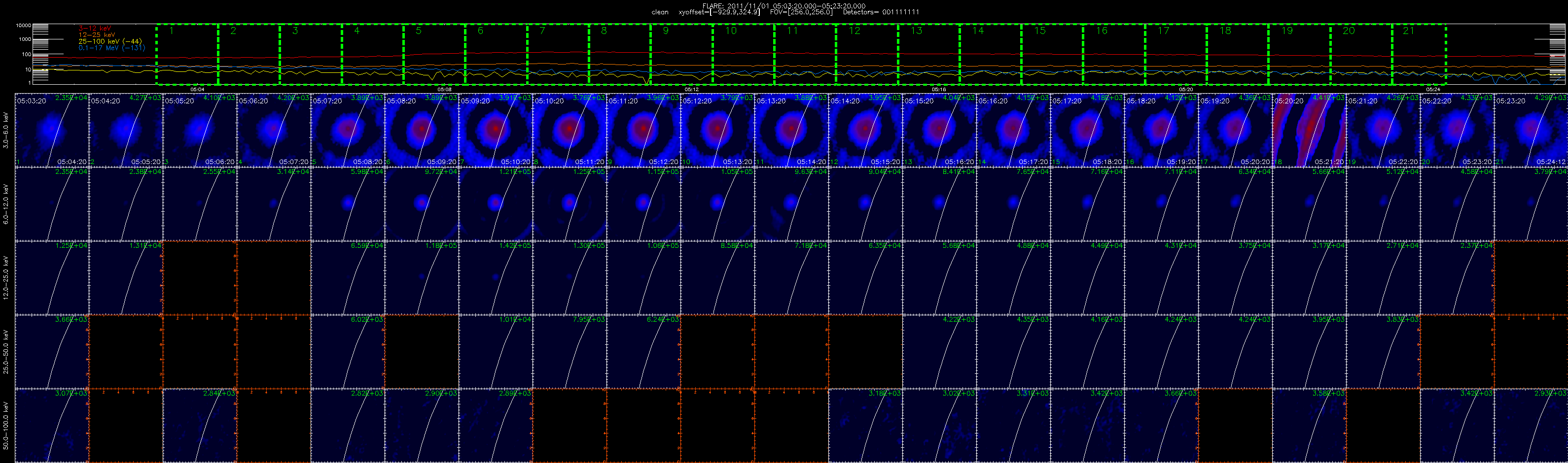This screenshot has width=1568, height=463.
Task: Open the 25–50 keV image for interval 16
Action: tap(1161, 352)
